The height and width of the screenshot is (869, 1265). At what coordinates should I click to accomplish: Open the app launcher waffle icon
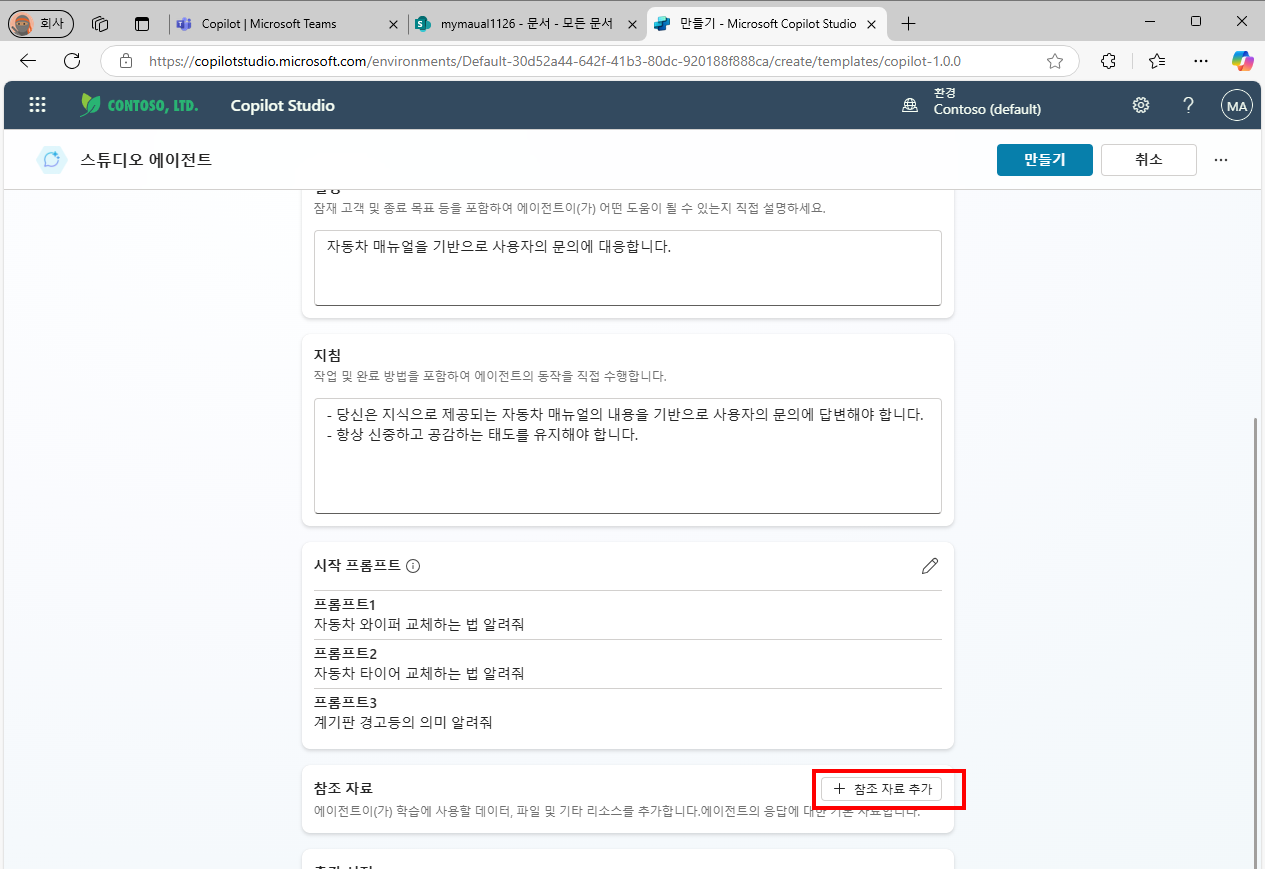37,105
